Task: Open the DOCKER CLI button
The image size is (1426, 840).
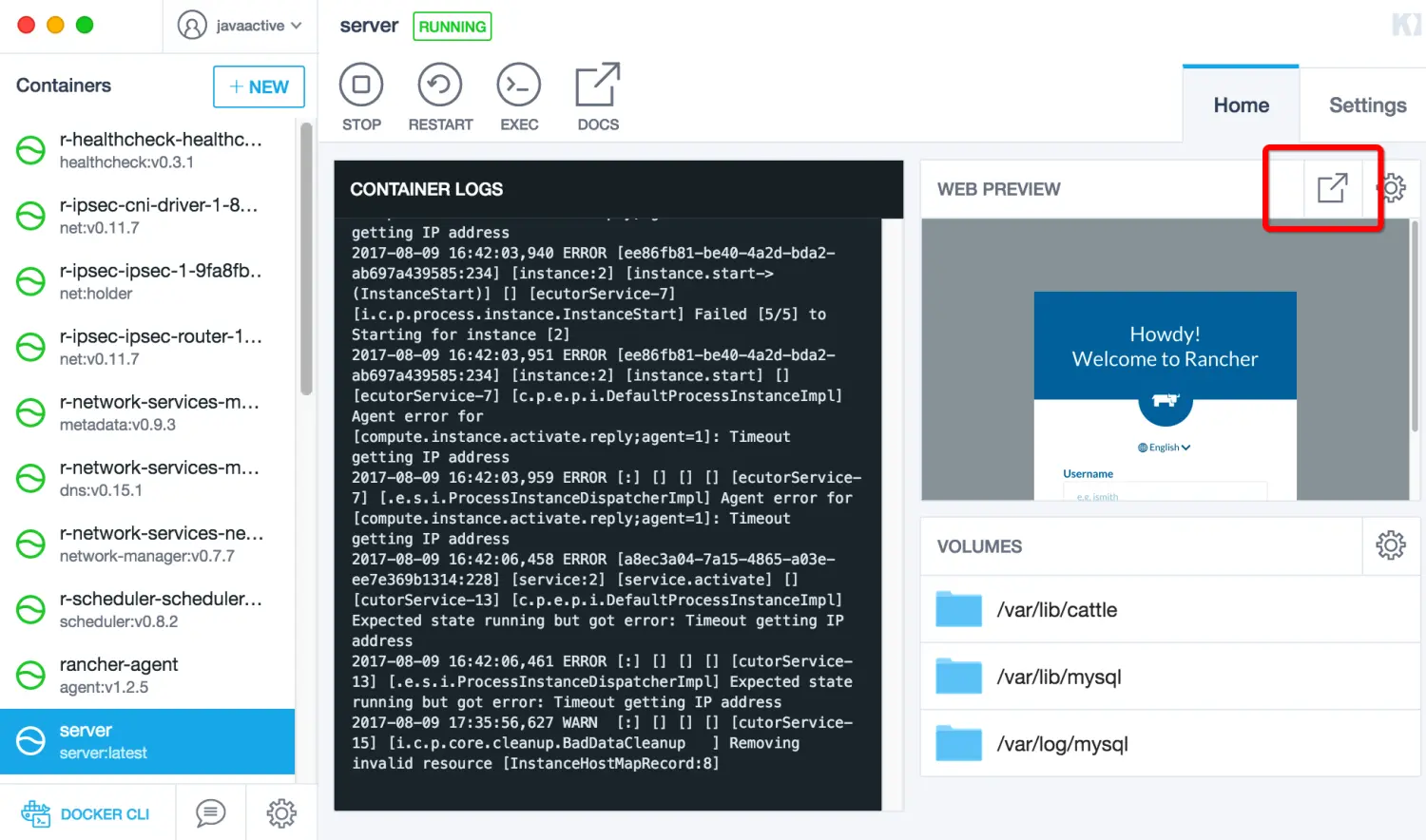Action: click(86, 813)
